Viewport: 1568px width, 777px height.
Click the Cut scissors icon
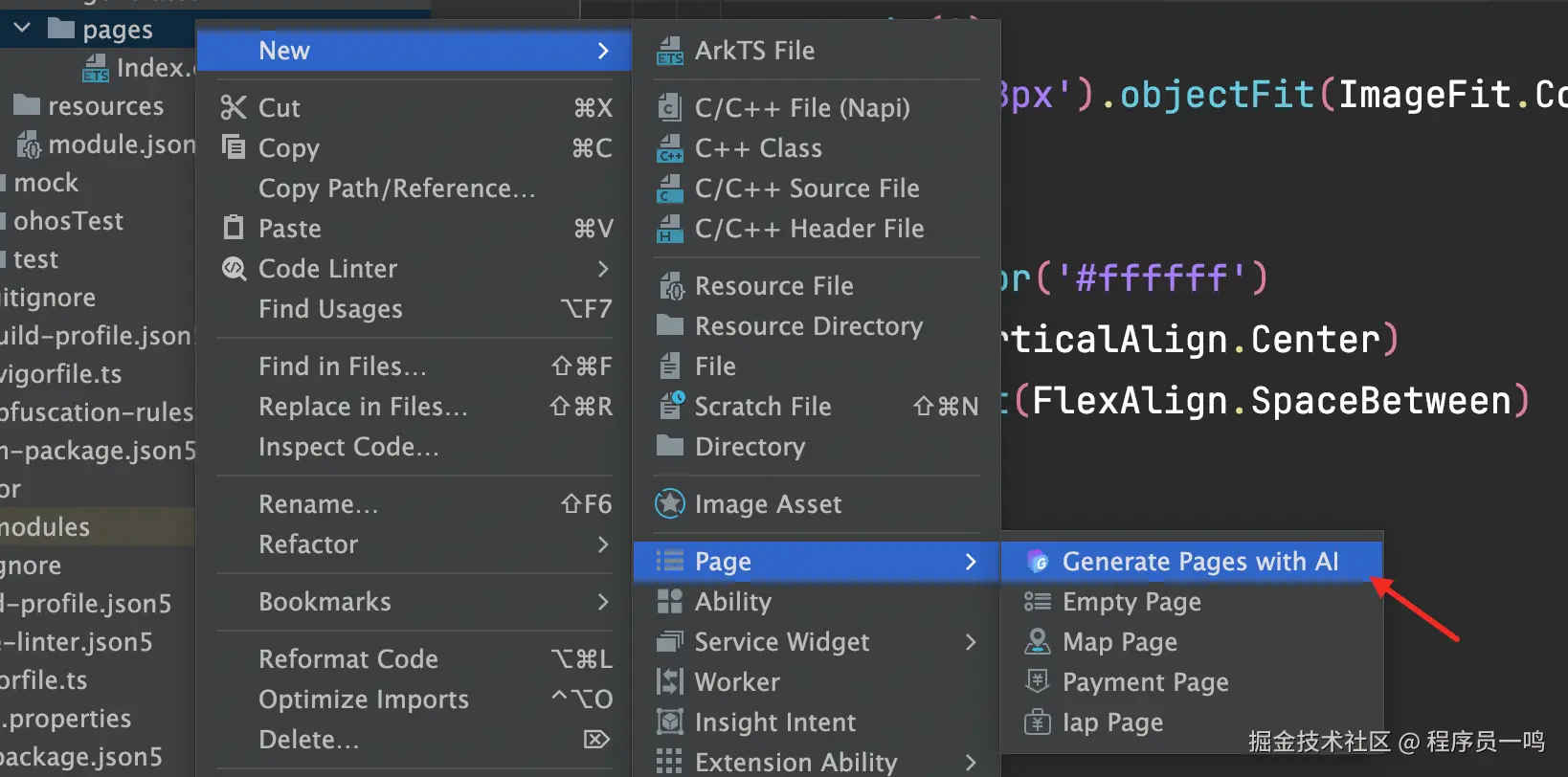[234, 108]
